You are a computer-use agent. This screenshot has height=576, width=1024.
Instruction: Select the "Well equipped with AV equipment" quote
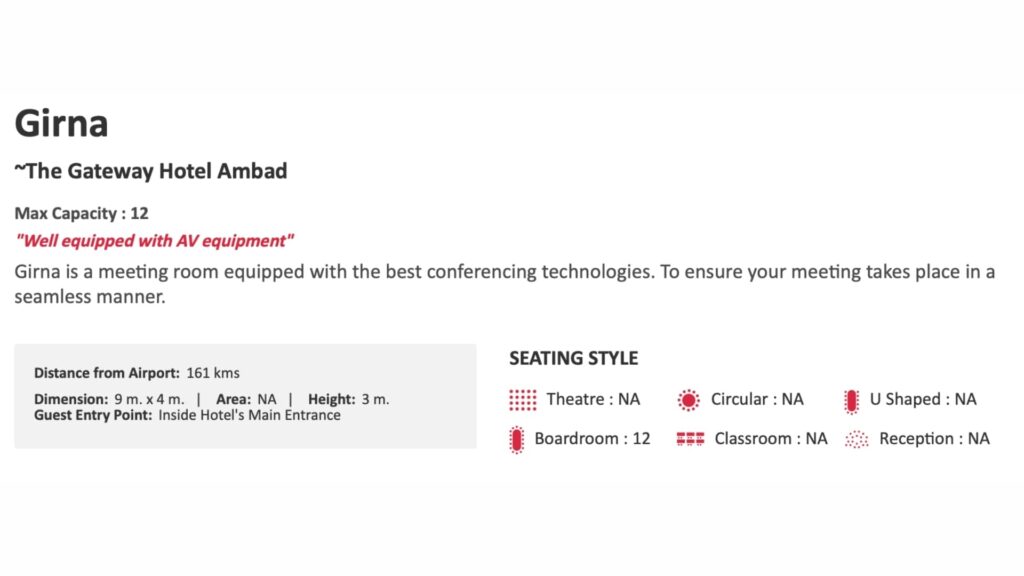pyautogui.click(x=155, y=241)
